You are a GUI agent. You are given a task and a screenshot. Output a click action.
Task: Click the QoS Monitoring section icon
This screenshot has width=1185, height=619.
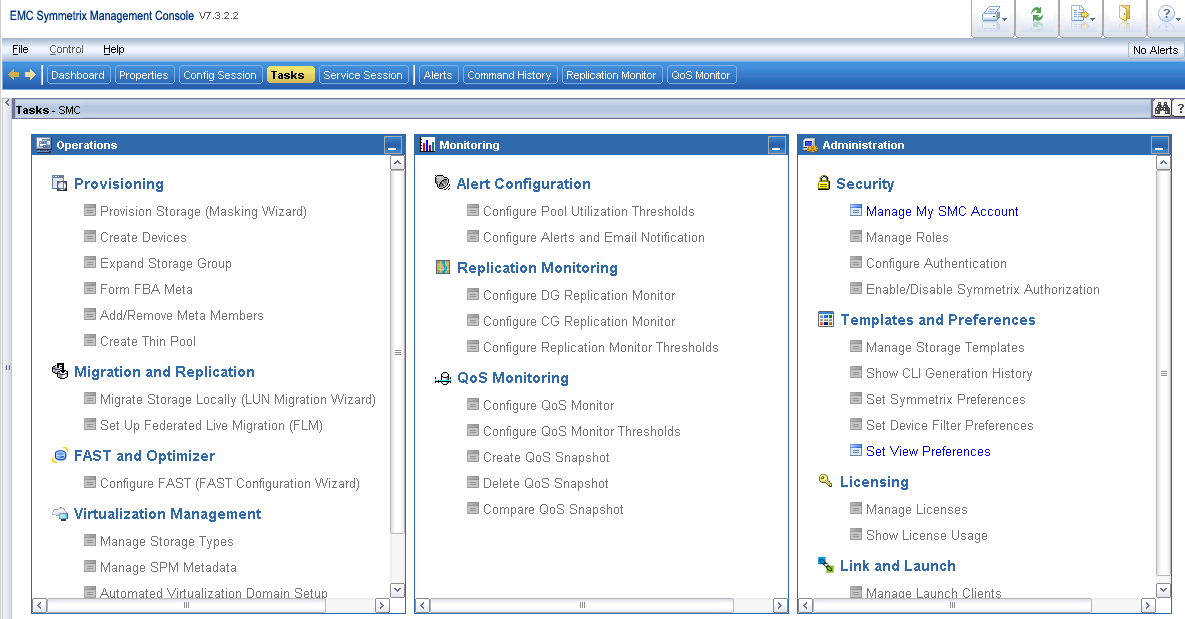443,377
